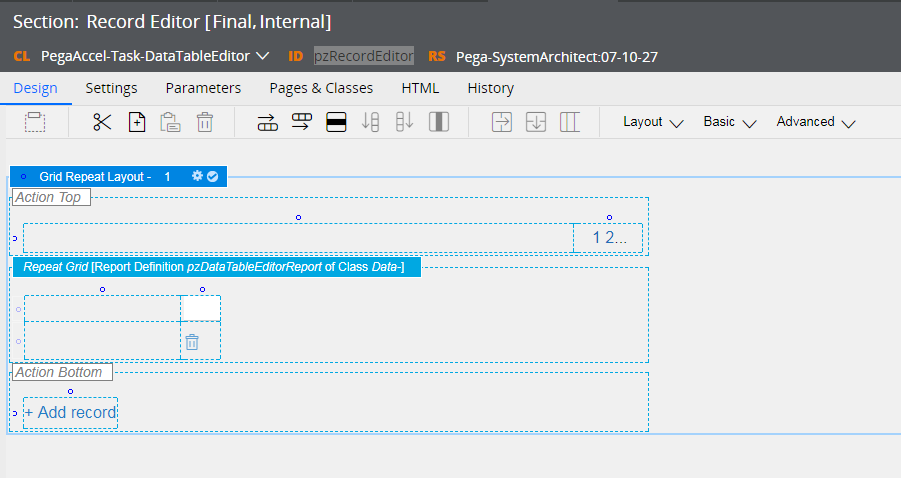Click the delete row trash icon in grid
901x478 pixels.
[192, 342]
